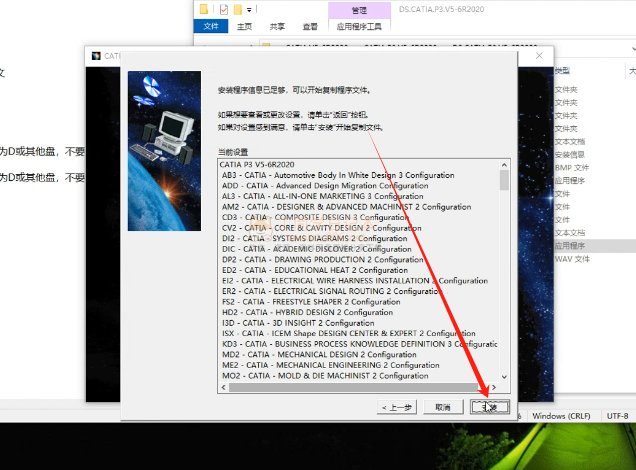Click the CATIA installer title bar icon

coord(96,56)
